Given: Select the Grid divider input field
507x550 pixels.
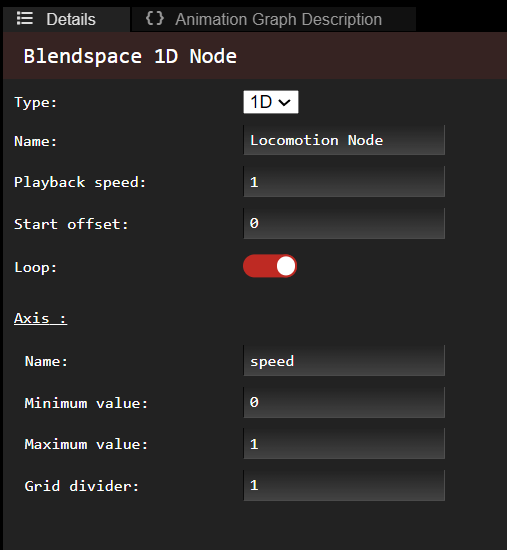Looking at the screenshot, I should click(x=344, y=485).
